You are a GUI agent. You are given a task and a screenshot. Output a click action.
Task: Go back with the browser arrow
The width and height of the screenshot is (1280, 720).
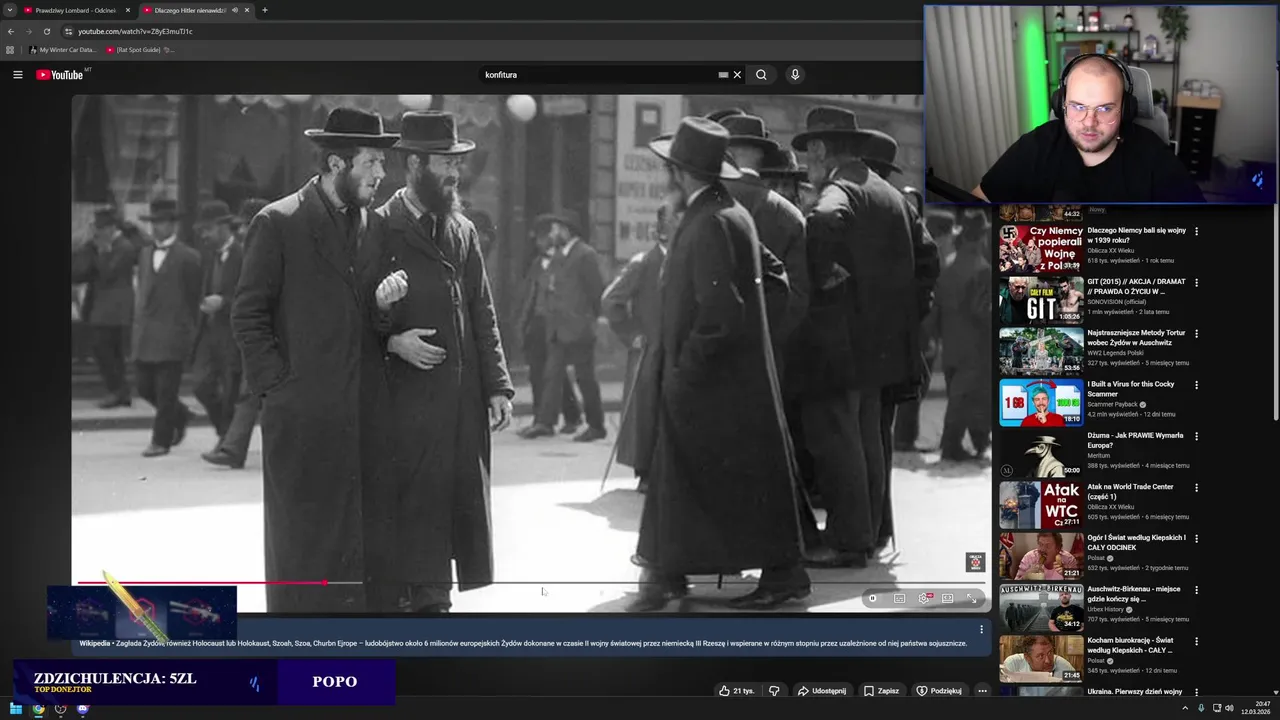(x=11, y=31)
